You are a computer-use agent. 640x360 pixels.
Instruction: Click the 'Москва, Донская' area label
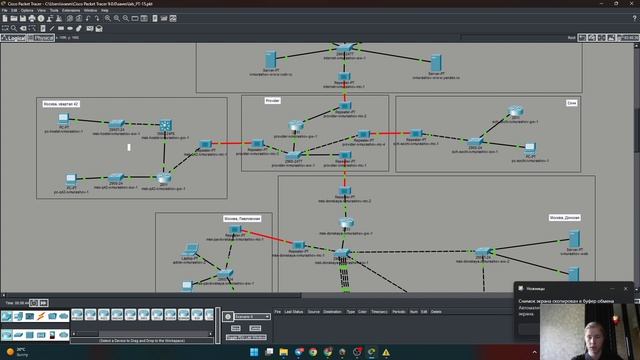coord(564,218)
